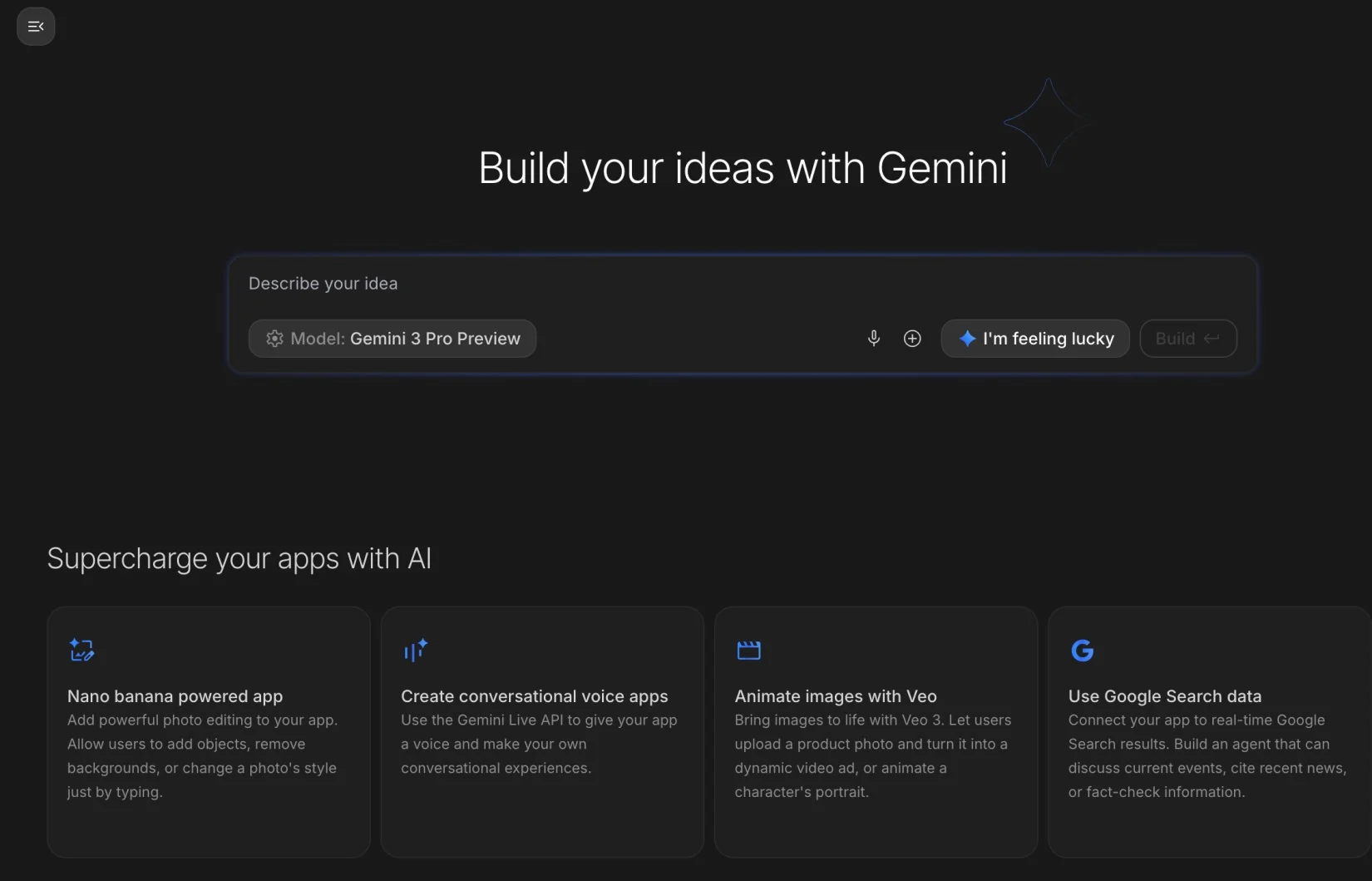Collapse the left sidebar panel
The image size is (1372, 881).
click(x=35, y=26)
